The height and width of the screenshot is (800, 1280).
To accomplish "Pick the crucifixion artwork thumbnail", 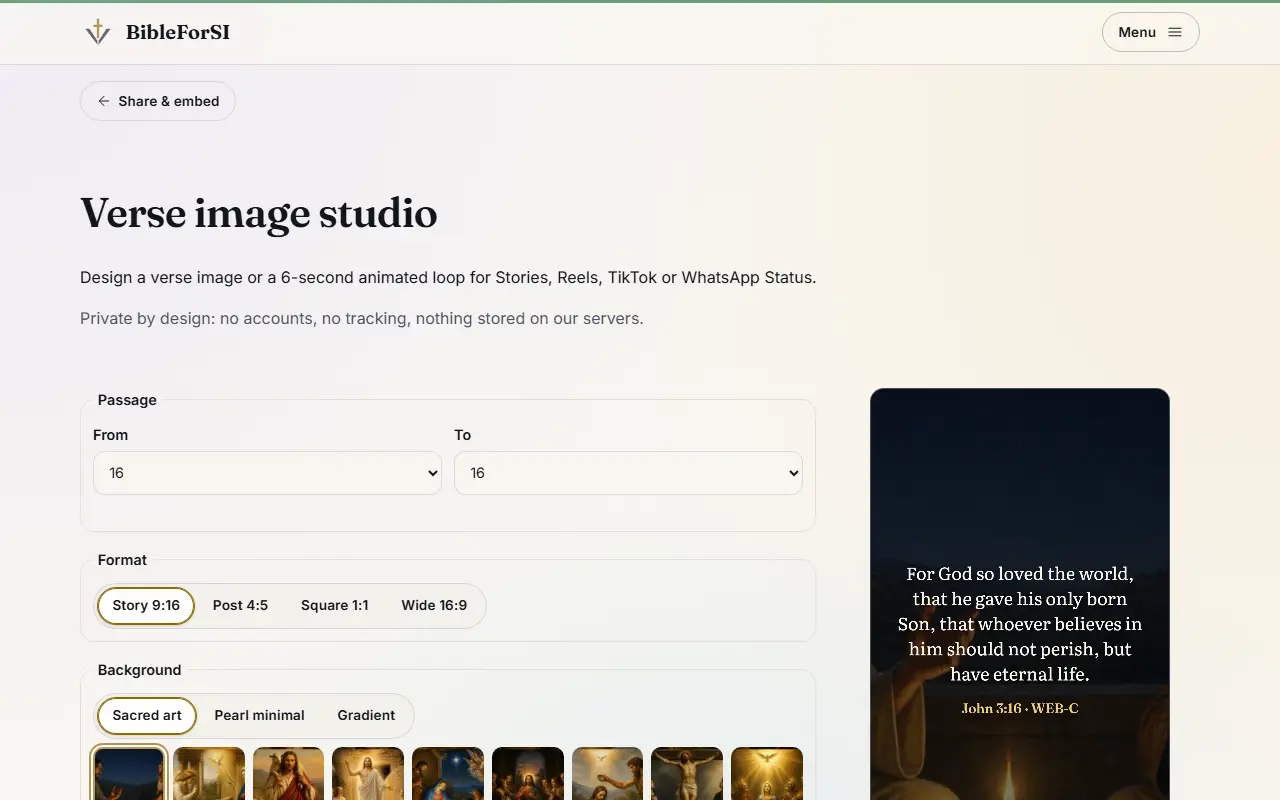I will pos(687,774).
